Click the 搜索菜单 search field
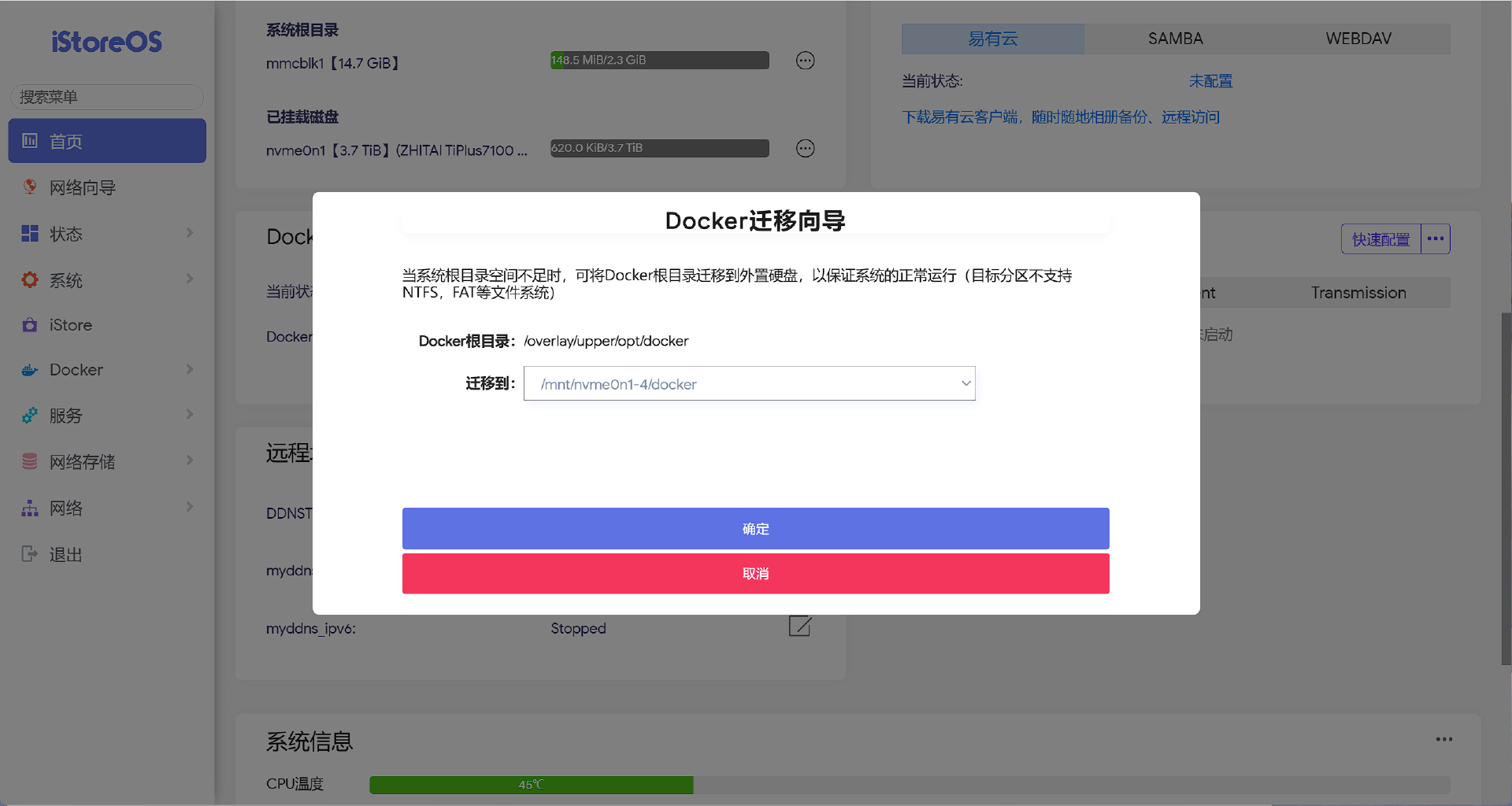 [106, 97]
